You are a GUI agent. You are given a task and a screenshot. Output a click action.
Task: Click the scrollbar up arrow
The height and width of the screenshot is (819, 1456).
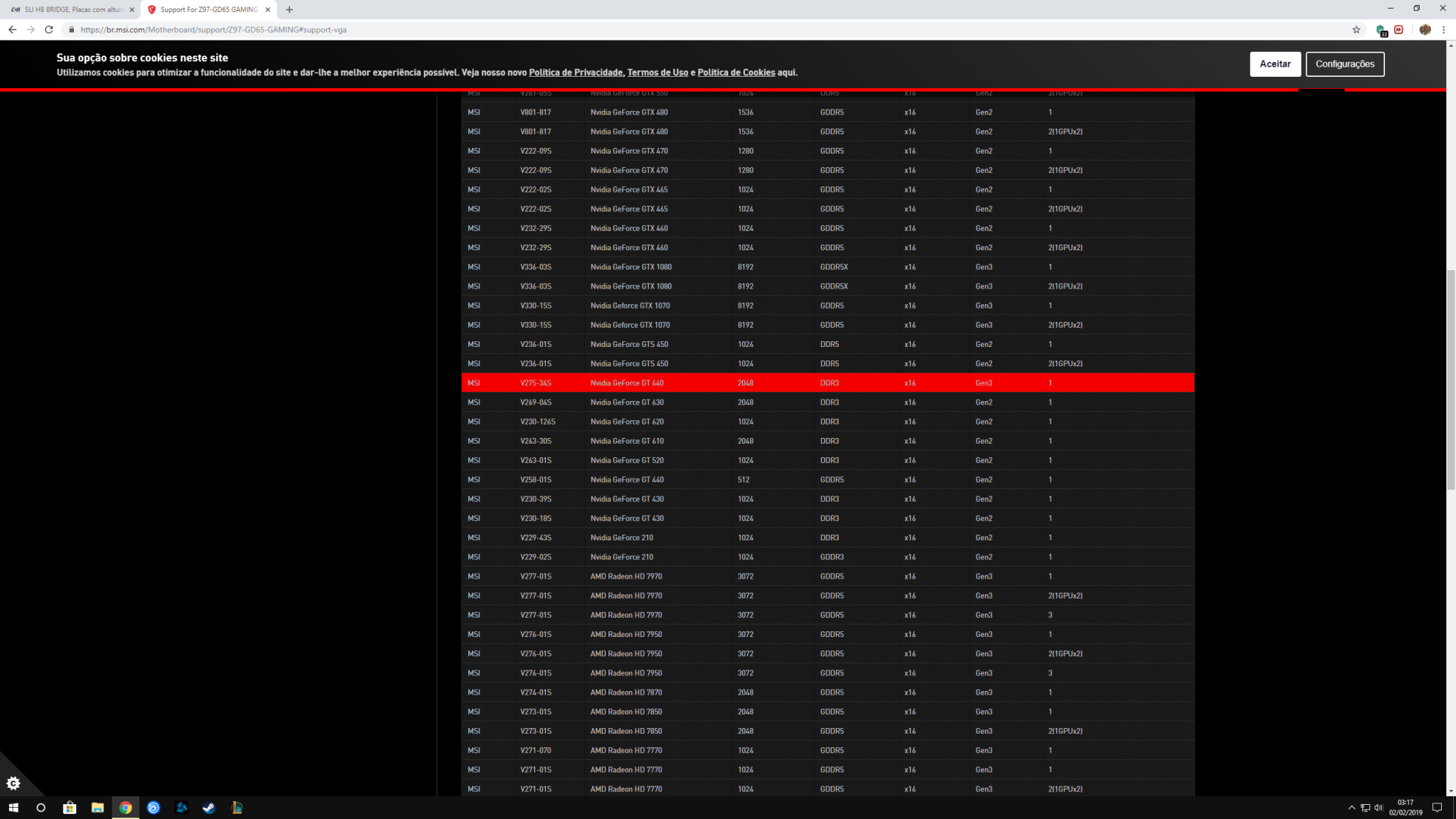1451,45
